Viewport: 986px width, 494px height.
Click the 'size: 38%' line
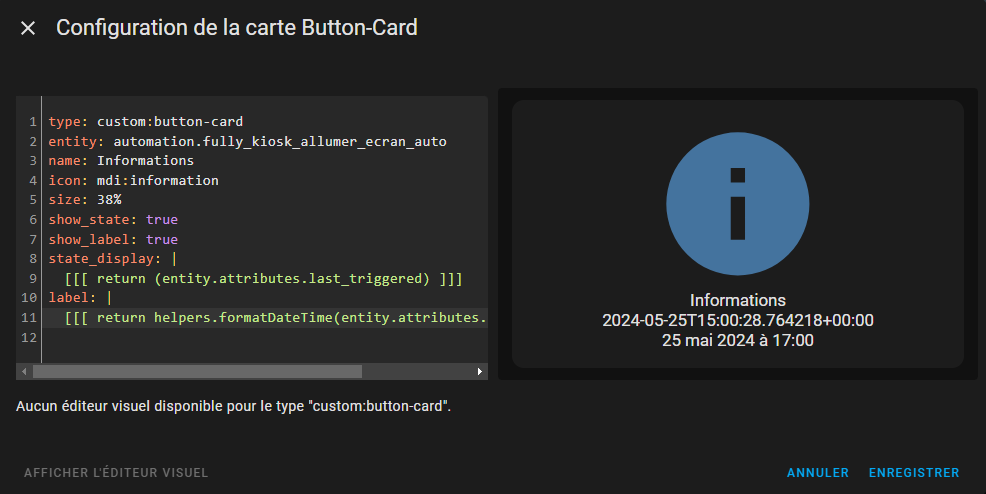coord(85,200)
